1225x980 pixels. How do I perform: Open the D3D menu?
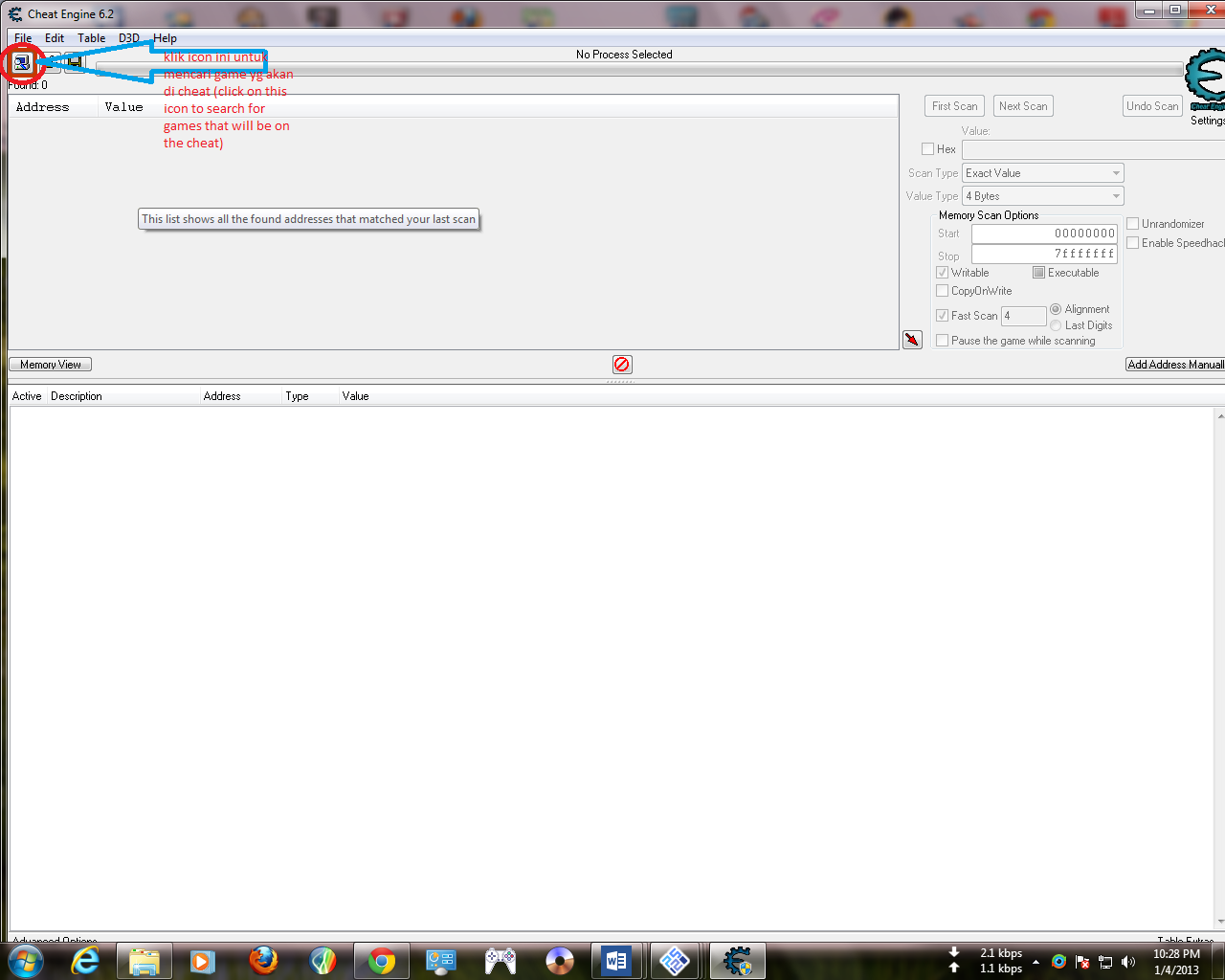pos(128,37)
